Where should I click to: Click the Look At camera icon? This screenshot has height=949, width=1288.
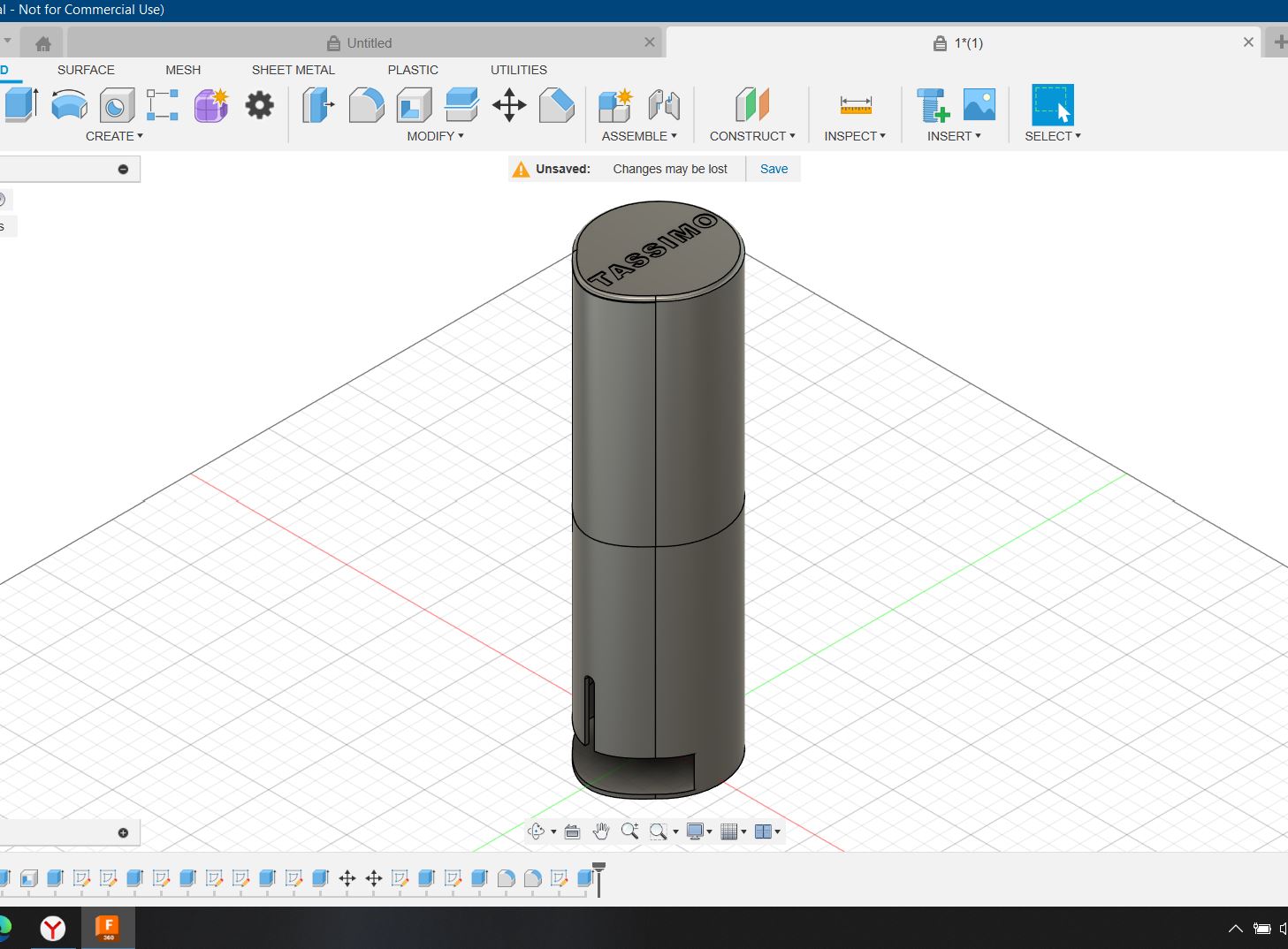572,831
